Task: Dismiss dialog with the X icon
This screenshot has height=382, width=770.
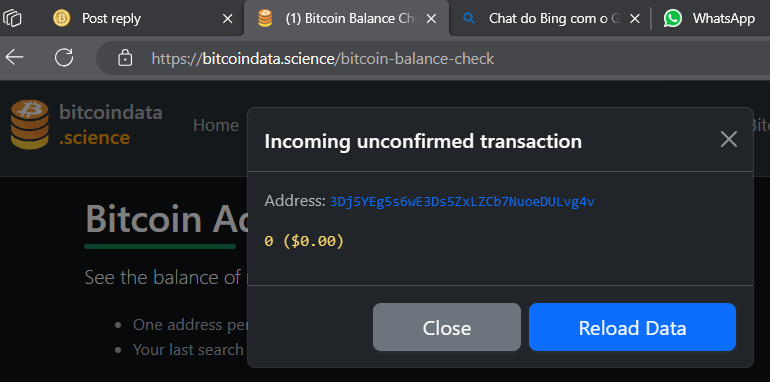Action: [x=728, y=139]
